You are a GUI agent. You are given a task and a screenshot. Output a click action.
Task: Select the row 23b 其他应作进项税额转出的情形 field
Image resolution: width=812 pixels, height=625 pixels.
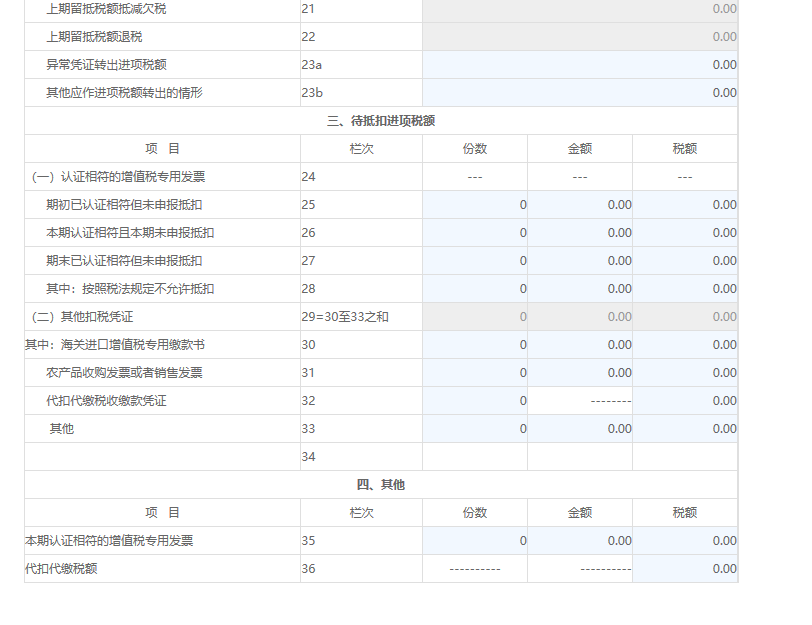[579, 93]
